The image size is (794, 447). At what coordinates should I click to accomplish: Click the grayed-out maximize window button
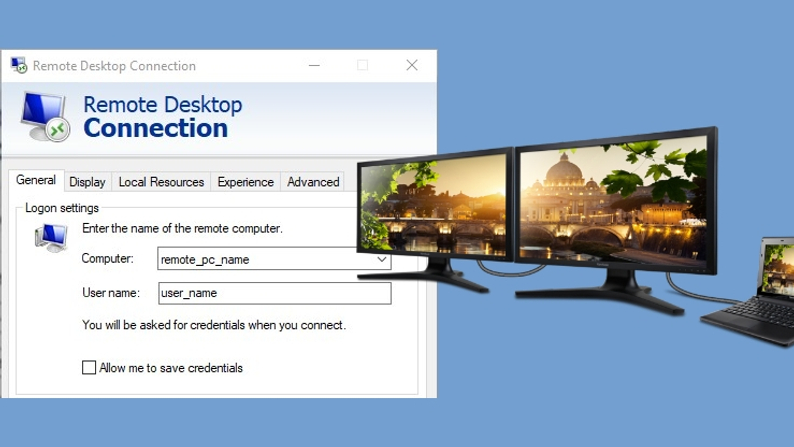pyautogui.click(x=362, y=66)
